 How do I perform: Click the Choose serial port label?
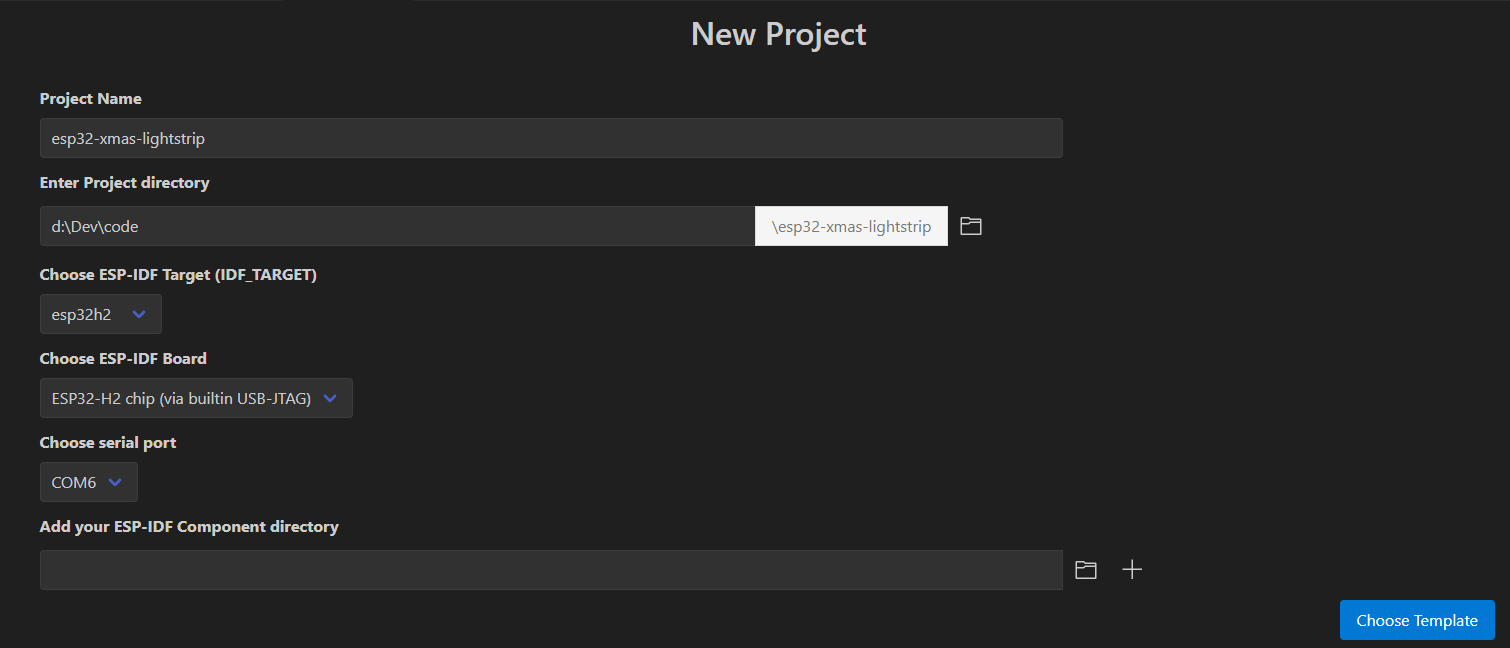(108, 442)
